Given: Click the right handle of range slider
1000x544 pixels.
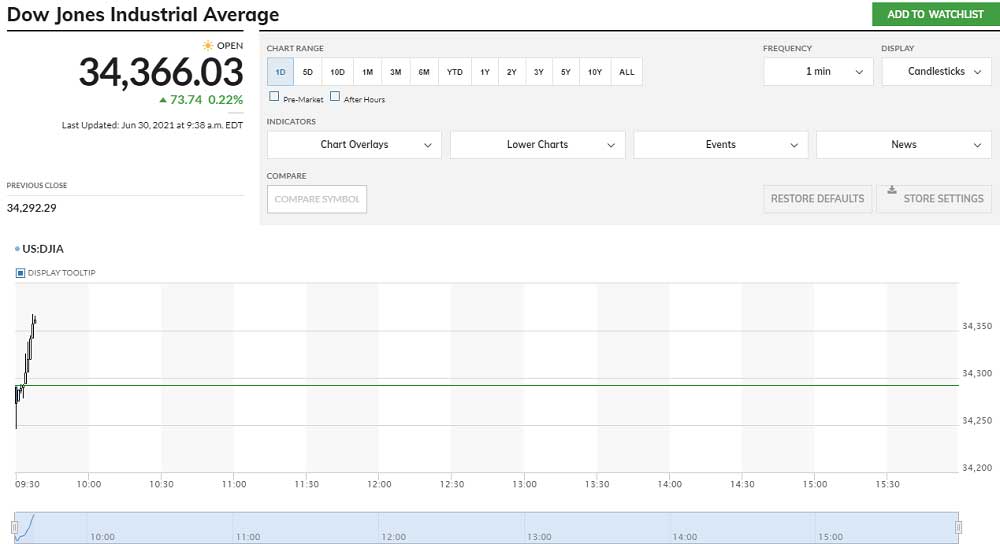Looking at the screenshot, I should coord(958,527).
